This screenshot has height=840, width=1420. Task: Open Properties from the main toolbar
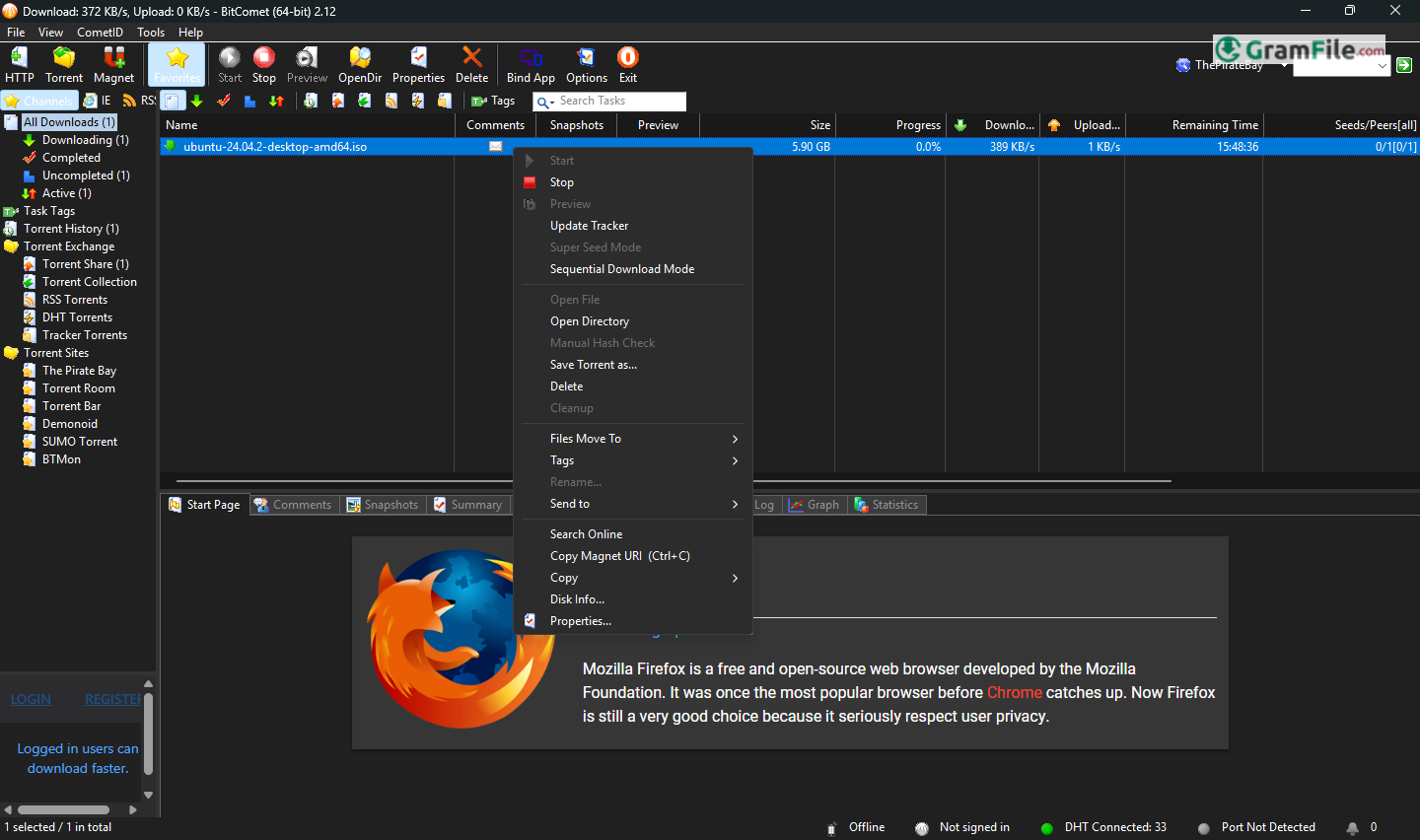[x=418, y=65]
